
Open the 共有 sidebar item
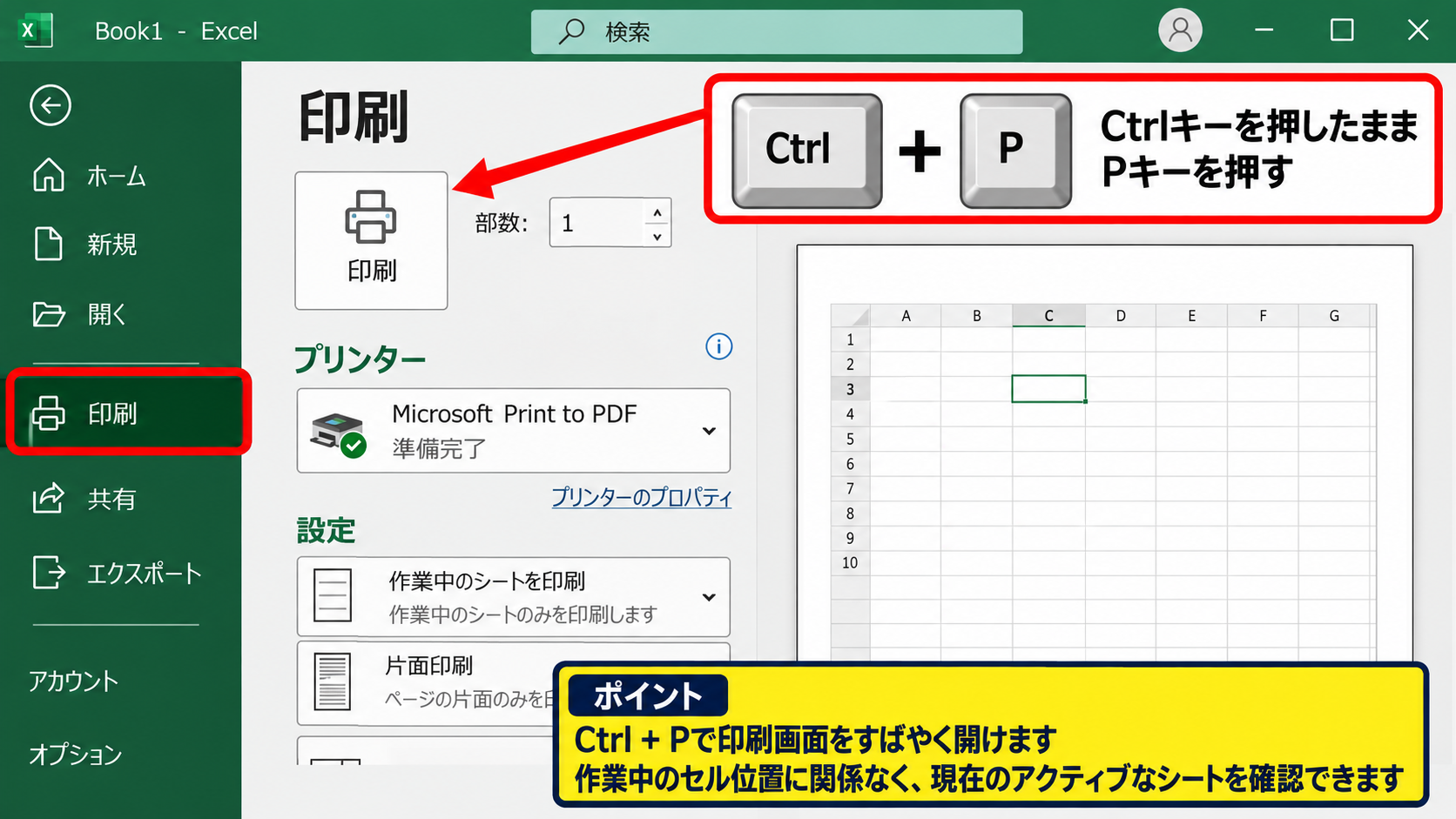[84, 499]
